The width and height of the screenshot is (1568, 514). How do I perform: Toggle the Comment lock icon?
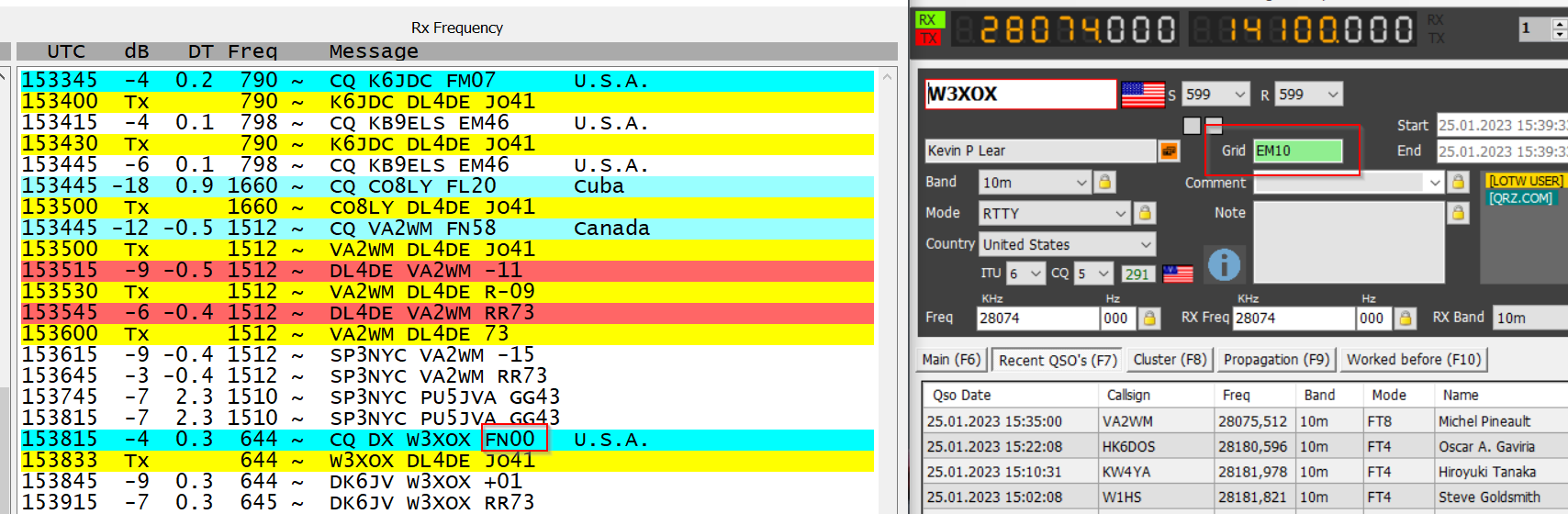pos(1458,183)
